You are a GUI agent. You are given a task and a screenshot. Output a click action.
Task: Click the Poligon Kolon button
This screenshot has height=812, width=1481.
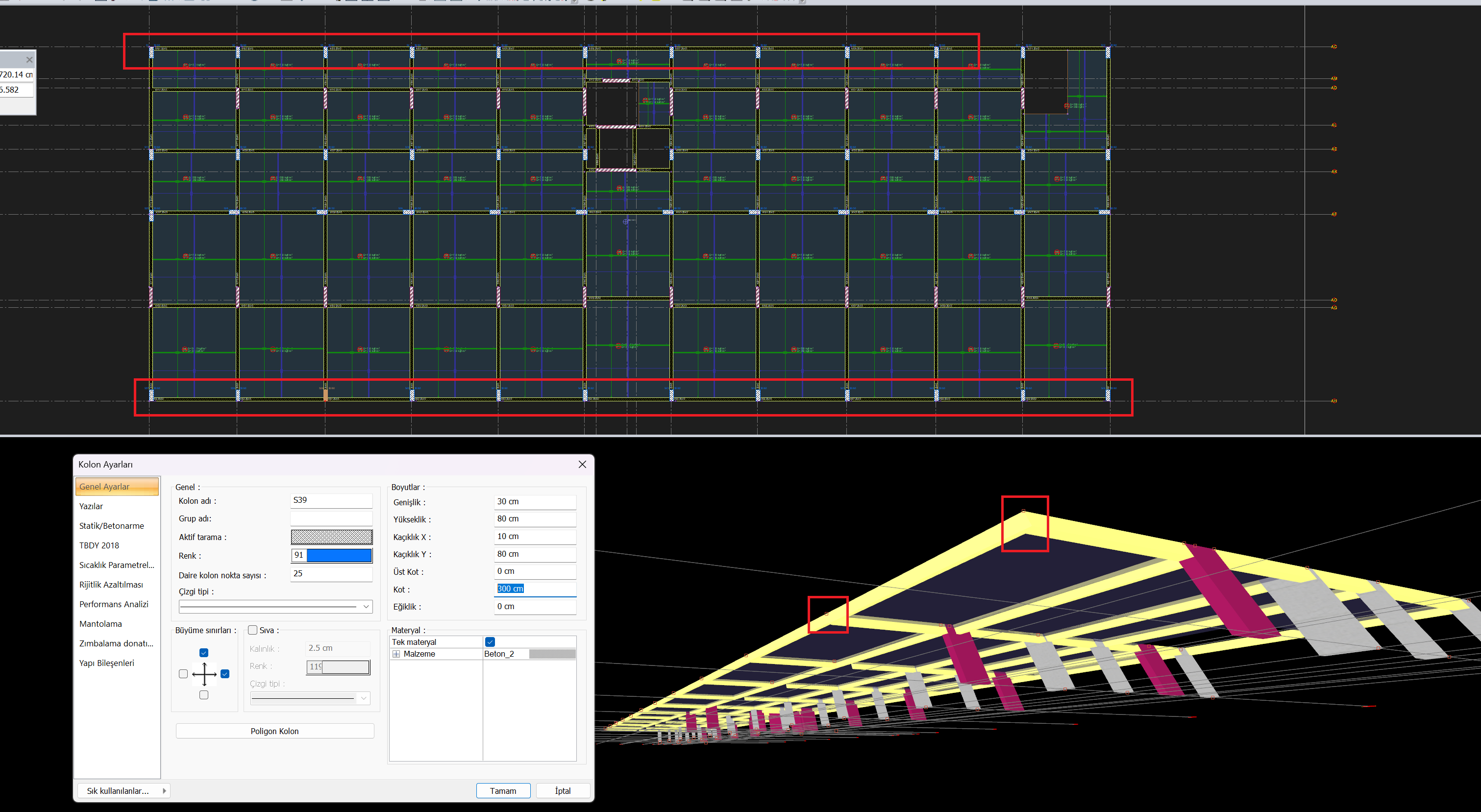pos(275,731)
